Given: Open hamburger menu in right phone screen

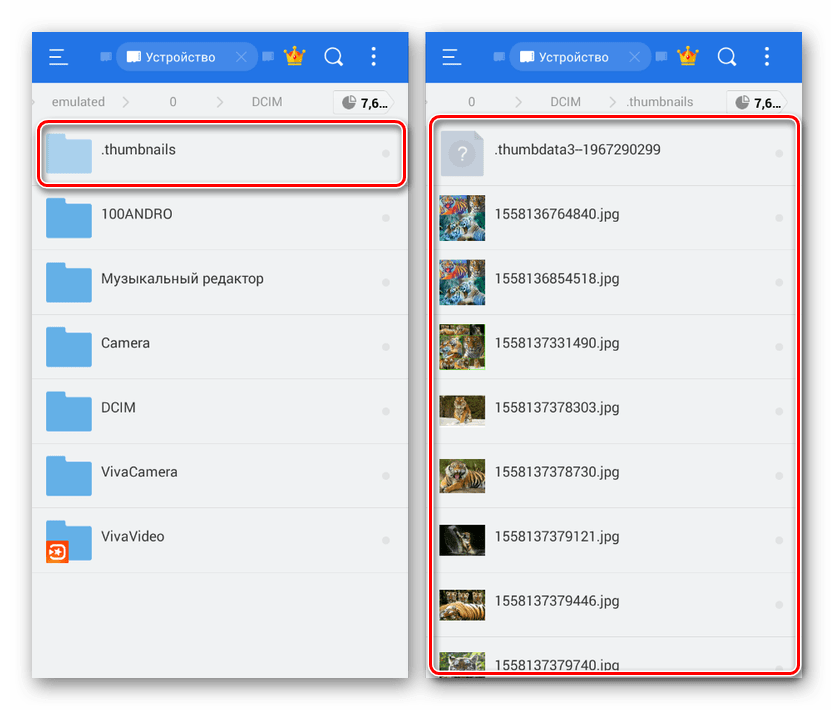Looking at the screenshot, I should [x=452, y=57].
